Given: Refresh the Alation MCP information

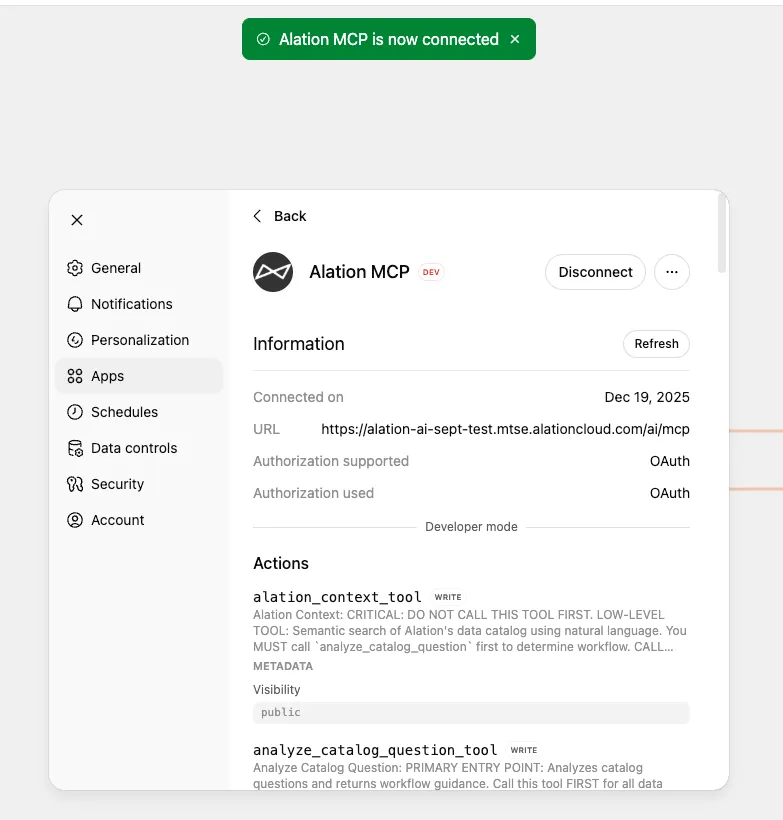Looking at the screenshot, I should [x=656, y=343].
